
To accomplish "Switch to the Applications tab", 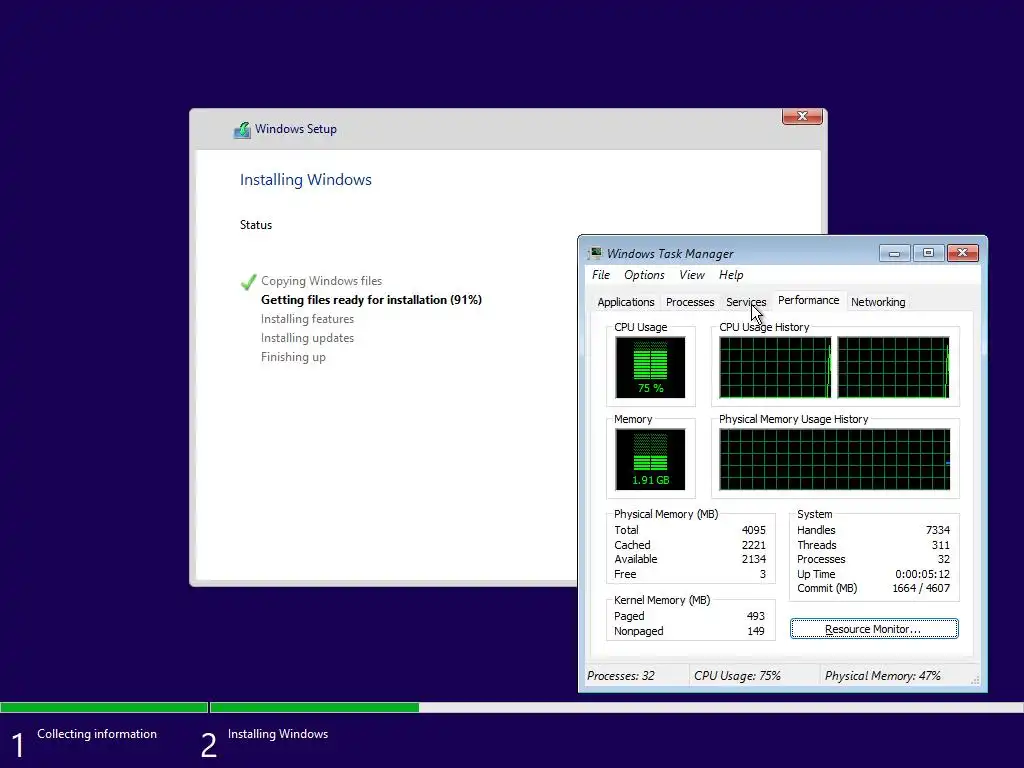I will [x=626, y=302].
